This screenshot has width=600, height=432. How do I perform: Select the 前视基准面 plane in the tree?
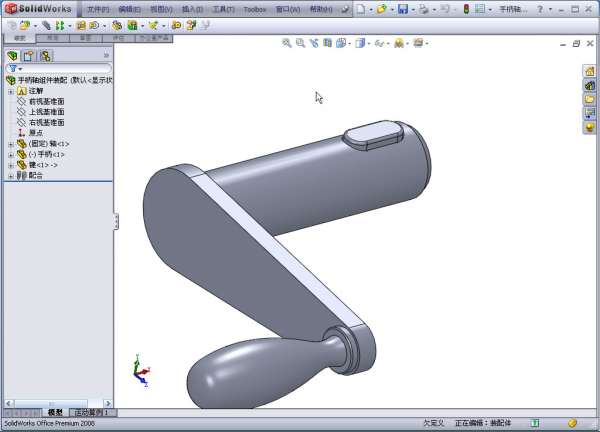click(x=46, y=101)
